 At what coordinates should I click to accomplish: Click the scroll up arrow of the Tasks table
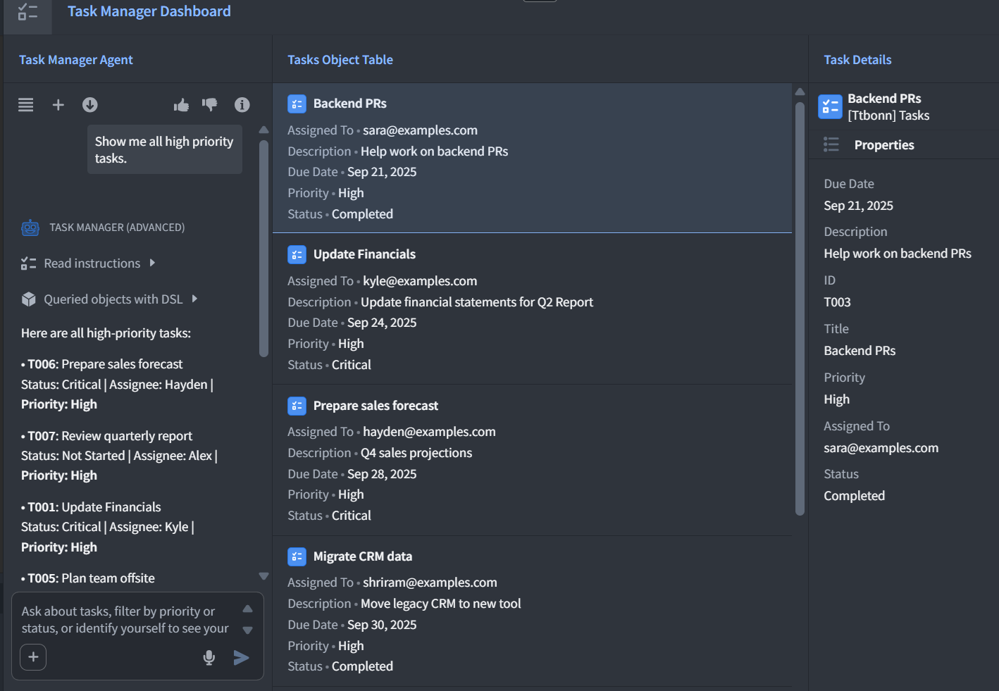coord(800,92)
